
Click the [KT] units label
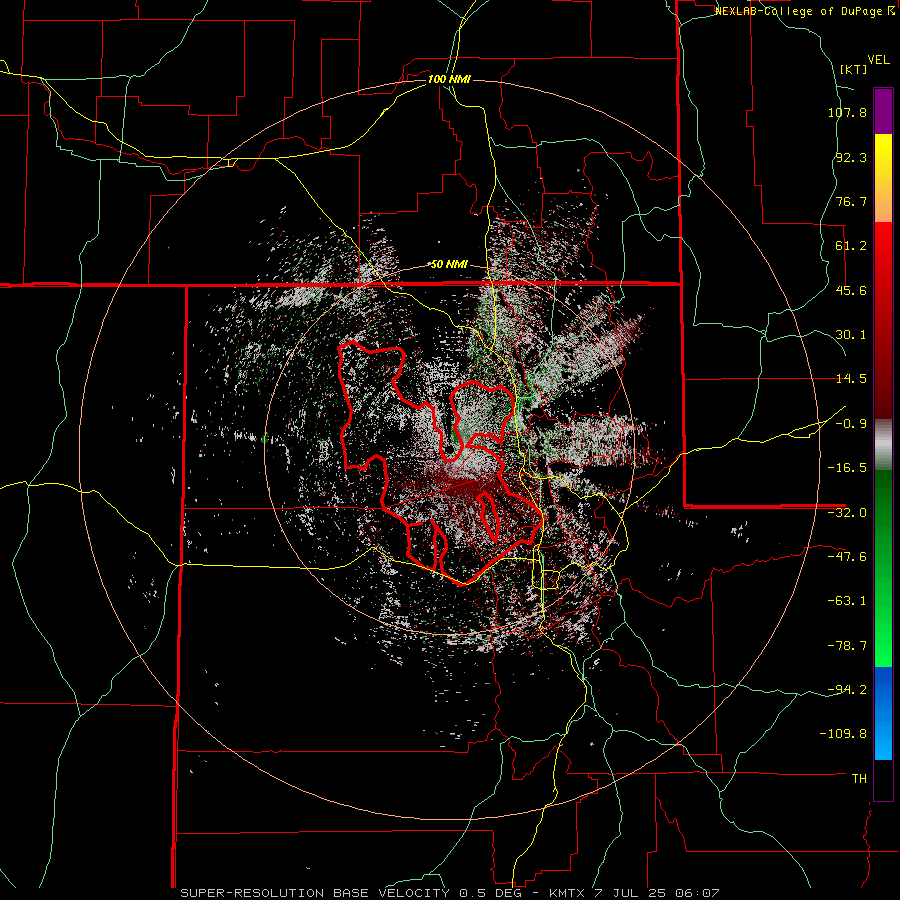854,69
